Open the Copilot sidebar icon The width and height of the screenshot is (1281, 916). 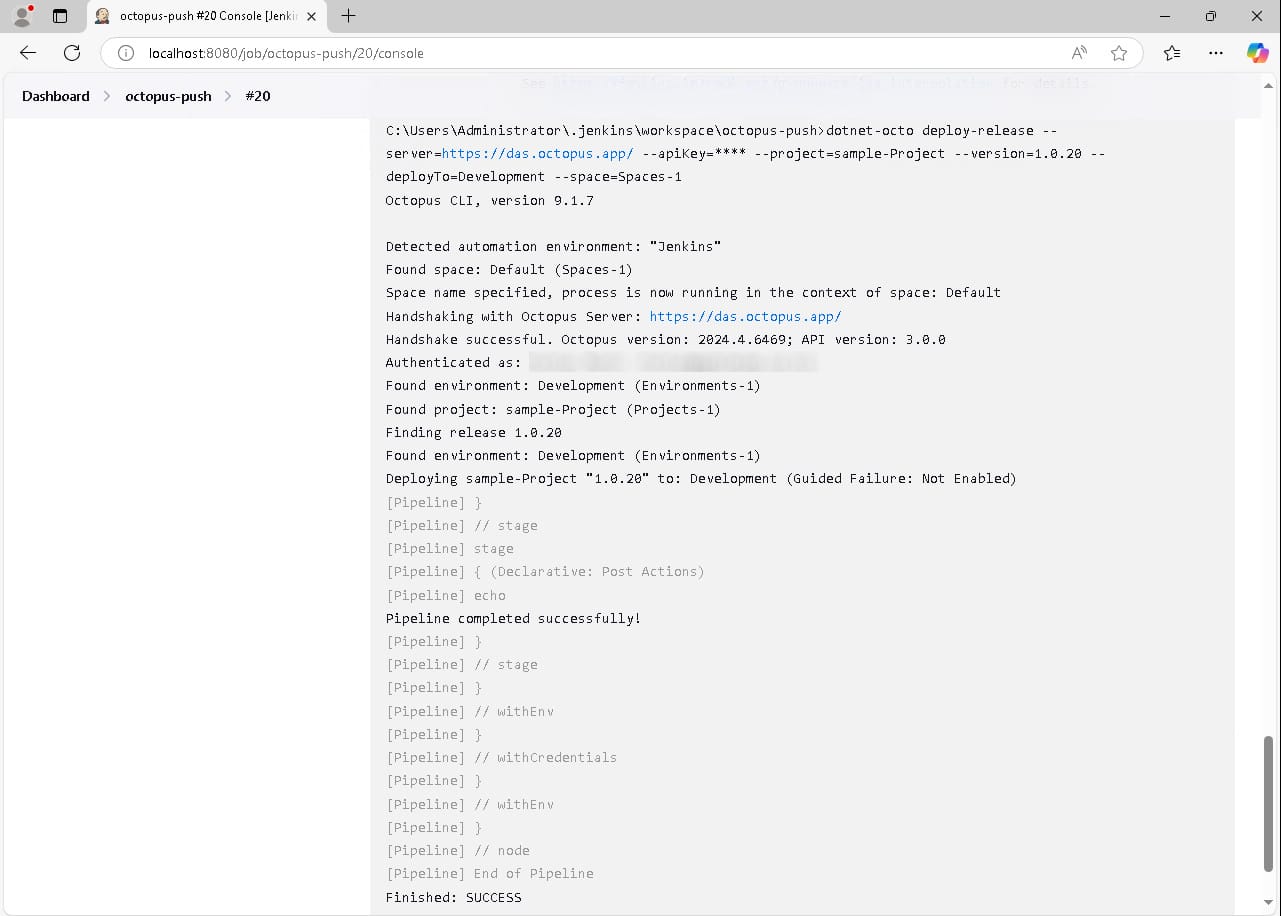click(1257, 53)
